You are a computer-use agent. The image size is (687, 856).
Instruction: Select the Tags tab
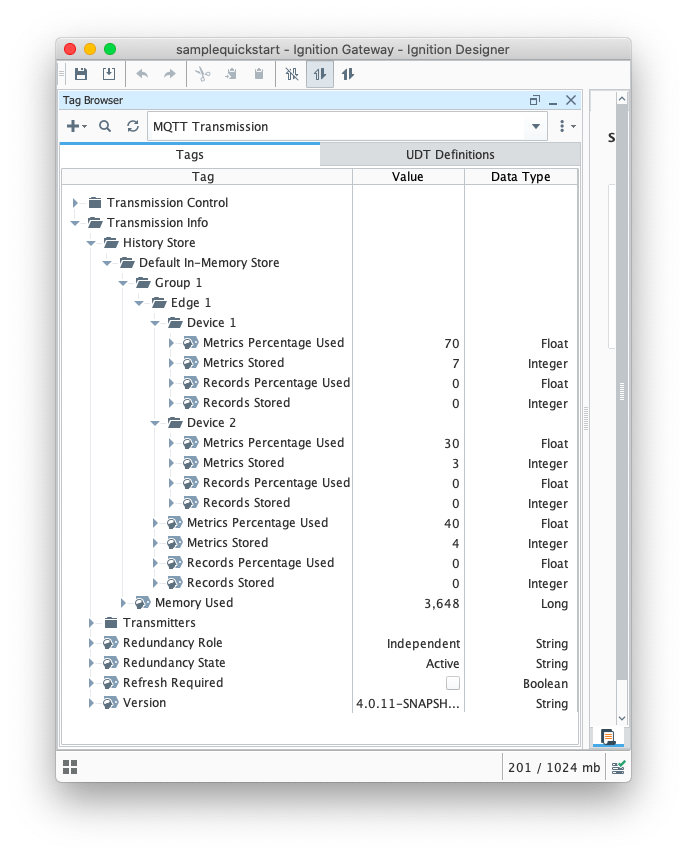point(190,154)
